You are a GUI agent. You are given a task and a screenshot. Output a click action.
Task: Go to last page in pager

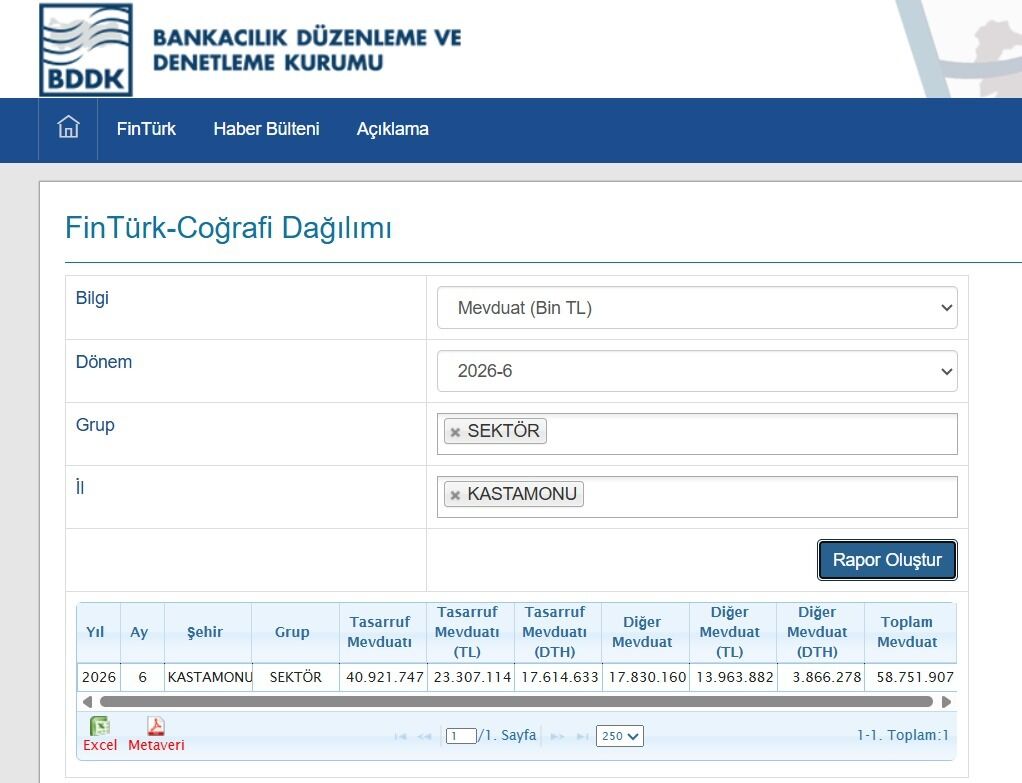(x=582, y=736)
